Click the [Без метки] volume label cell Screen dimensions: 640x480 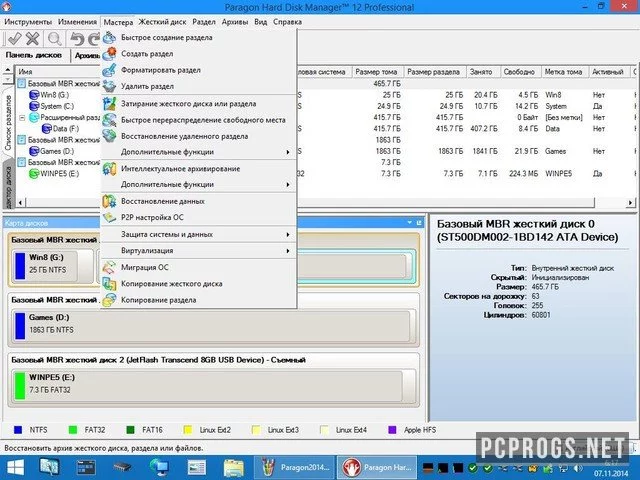point(564,118)
